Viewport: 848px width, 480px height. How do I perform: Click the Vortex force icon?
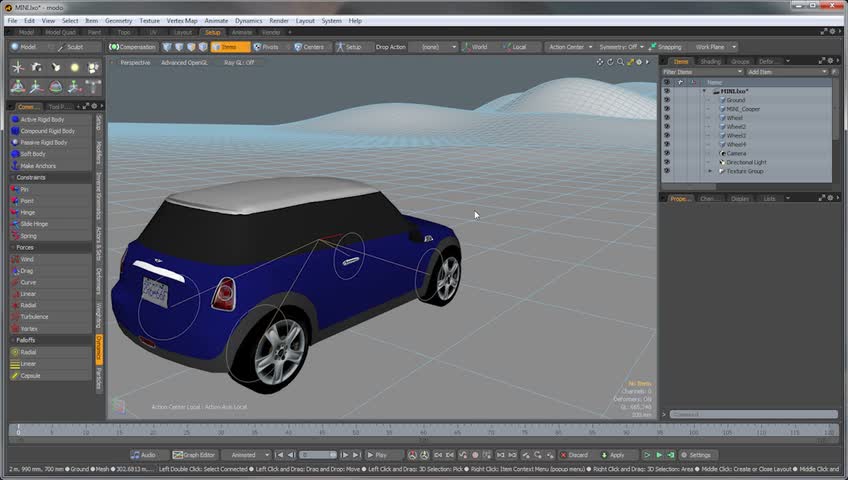click(15, 328)
